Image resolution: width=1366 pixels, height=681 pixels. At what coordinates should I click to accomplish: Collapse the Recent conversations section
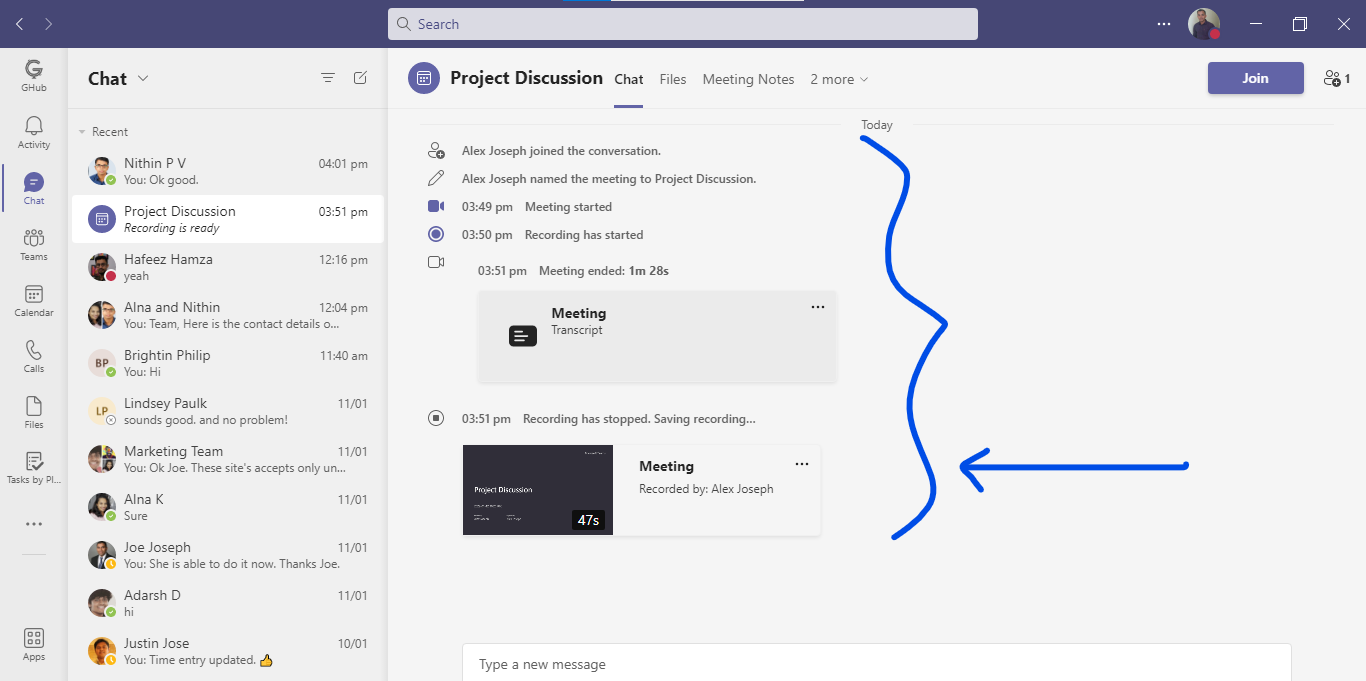pos(82,131)
